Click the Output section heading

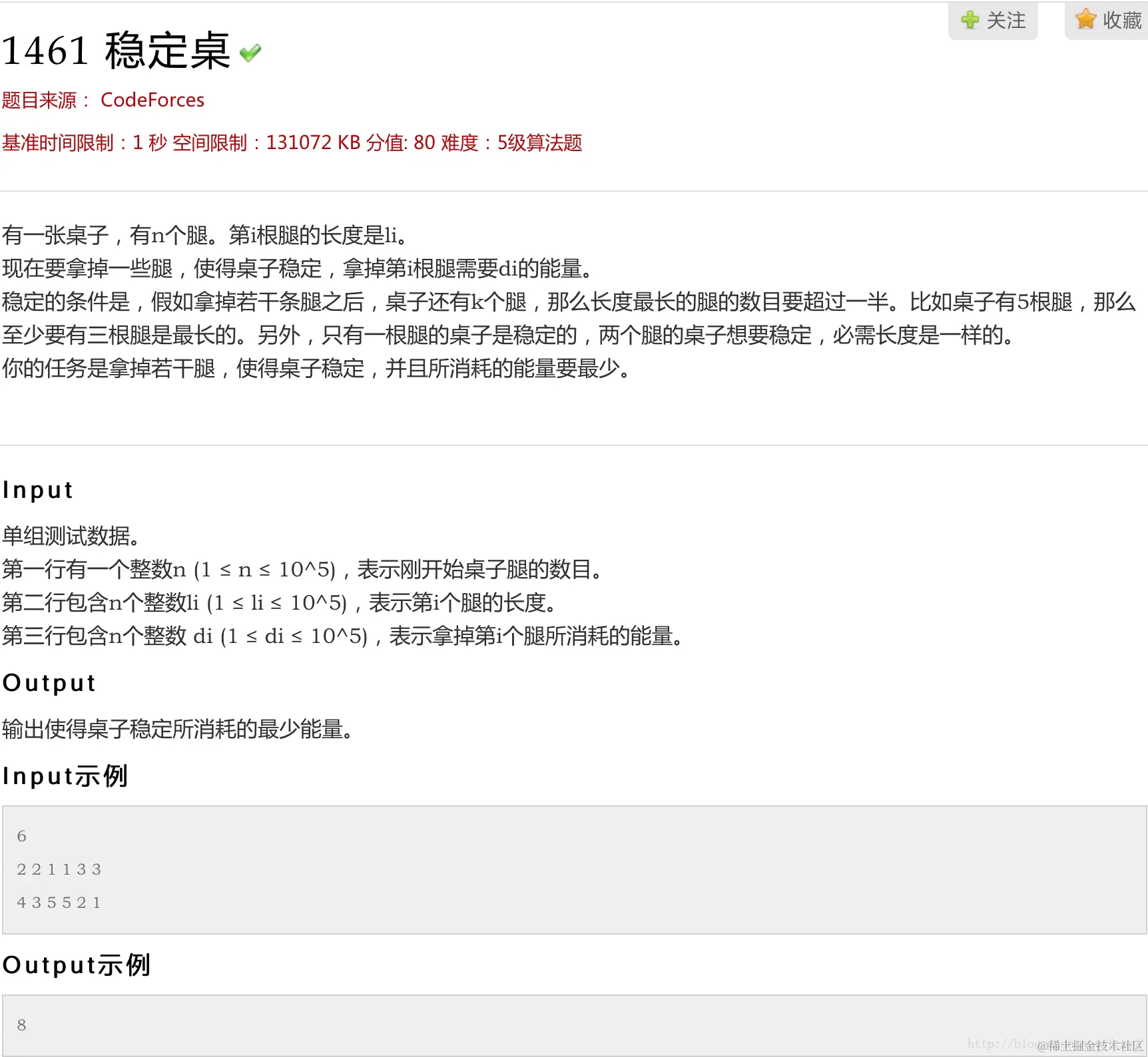pyautogui.click(x=49, y=683)
